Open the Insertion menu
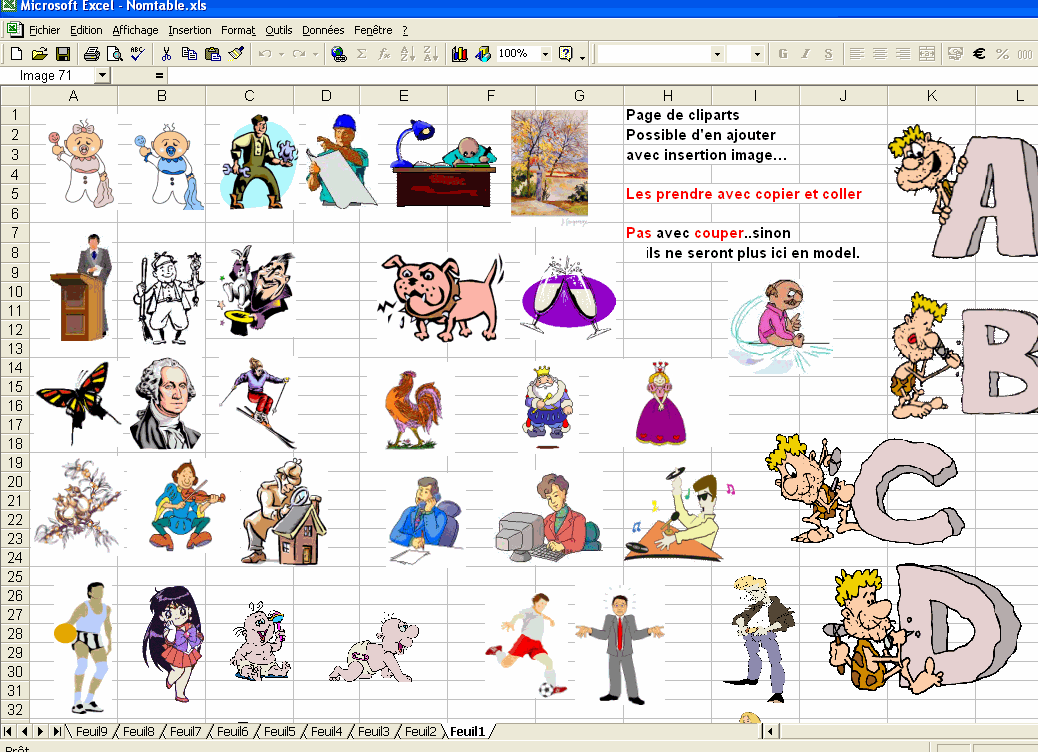This screenshot has width=1038, height=752. tap(189, 30)
